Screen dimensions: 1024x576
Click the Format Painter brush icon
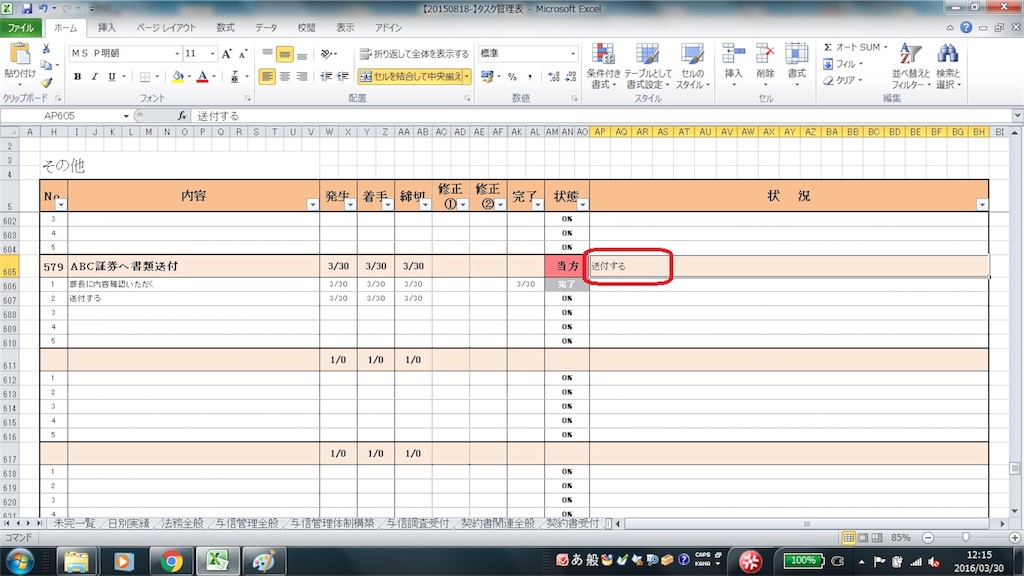46,83
